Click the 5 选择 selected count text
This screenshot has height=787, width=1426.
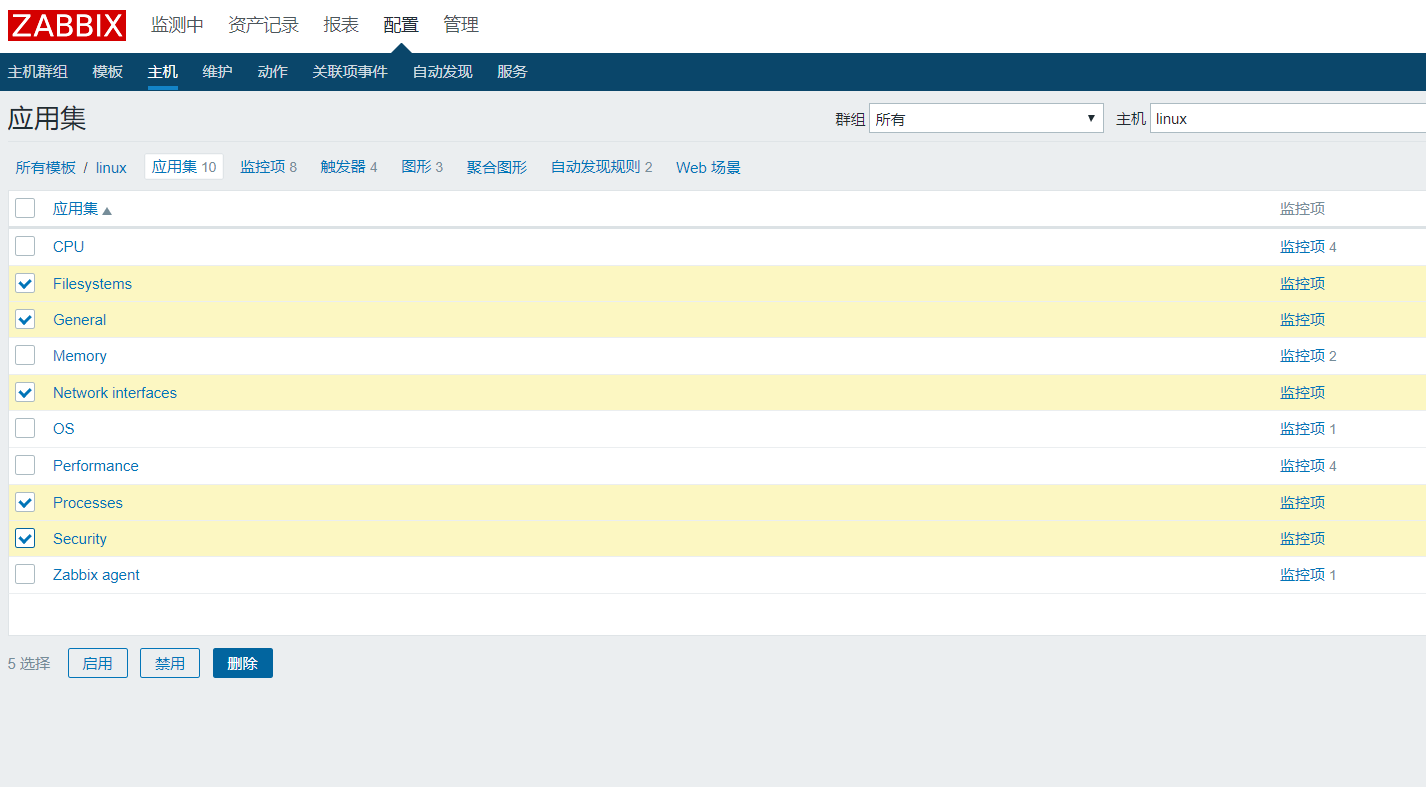coord(29,663)
